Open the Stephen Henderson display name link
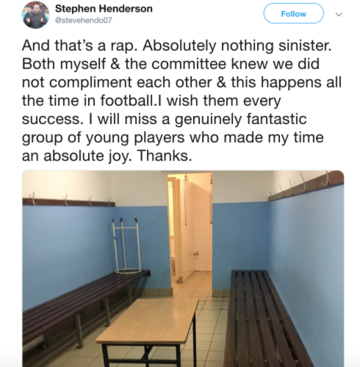Screen dimensions: 360x367 (104, 9)
